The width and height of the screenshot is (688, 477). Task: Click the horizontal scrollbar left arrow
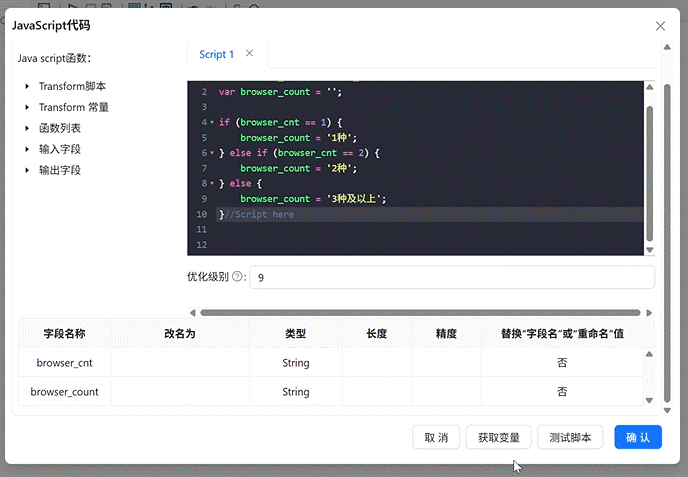pos(192,313)
